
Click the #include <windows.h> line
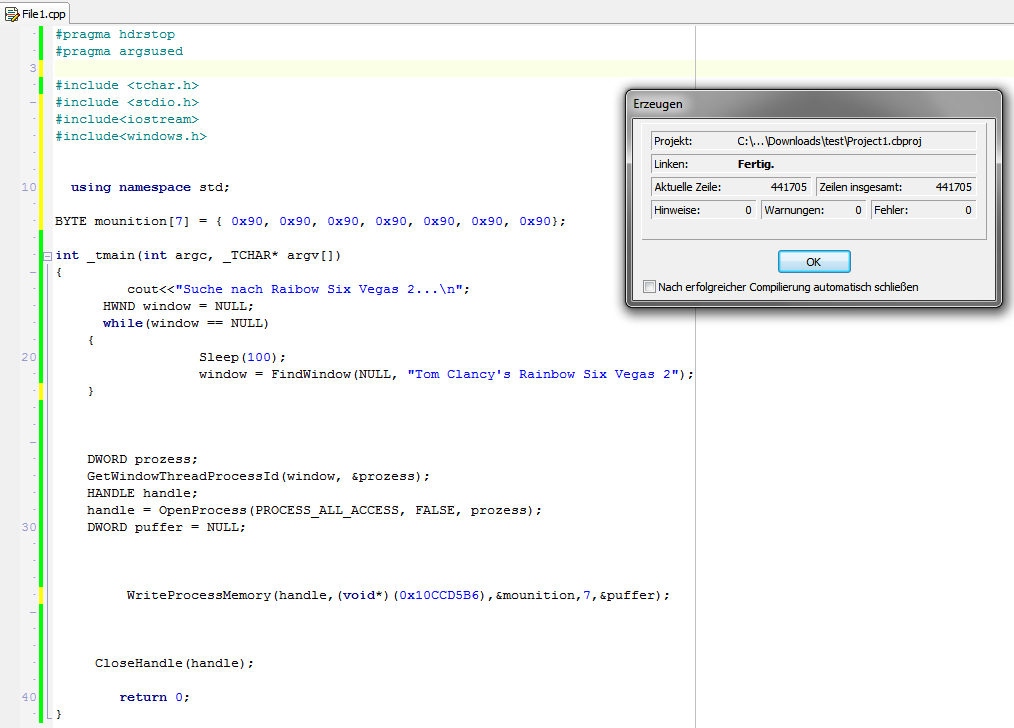coord(131,136)
